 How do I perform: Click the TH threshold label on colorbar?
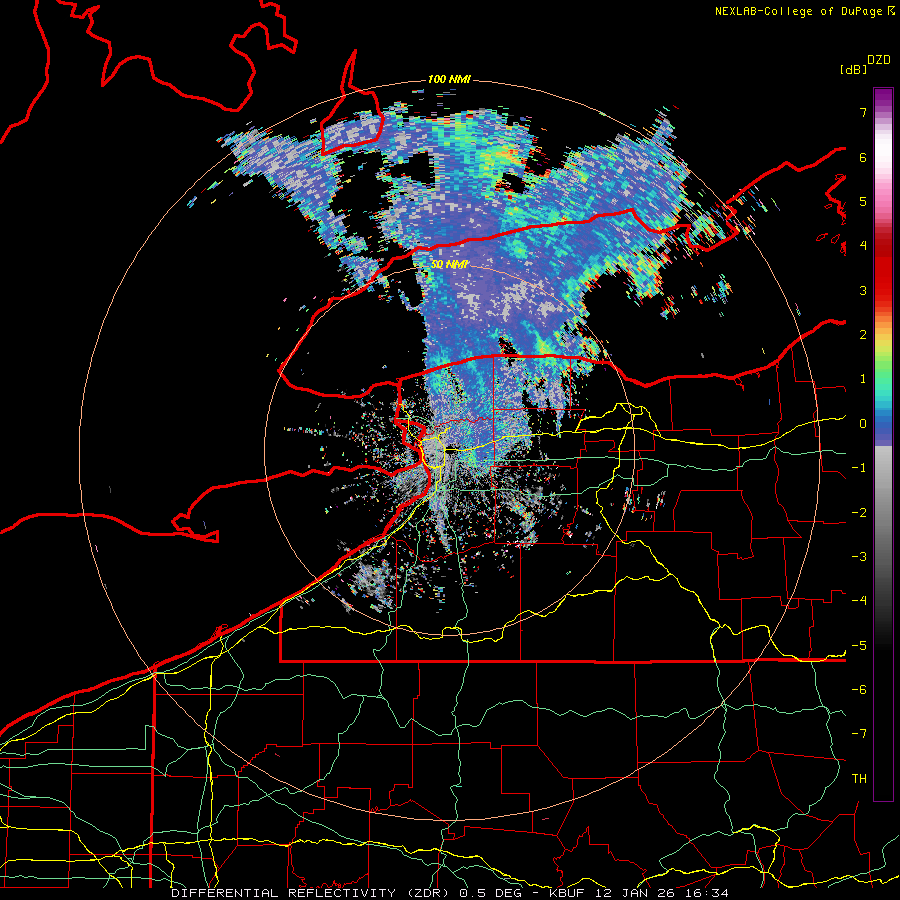pyautogui.click(x=859, y=779)
